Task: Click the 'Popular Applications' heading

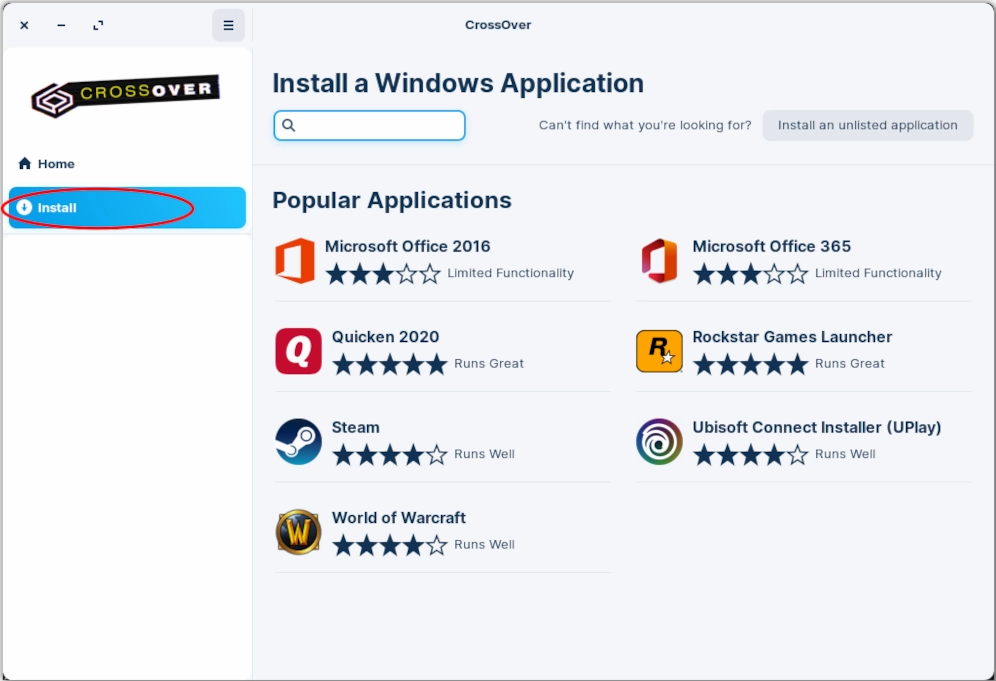Action: pos(392,200)
